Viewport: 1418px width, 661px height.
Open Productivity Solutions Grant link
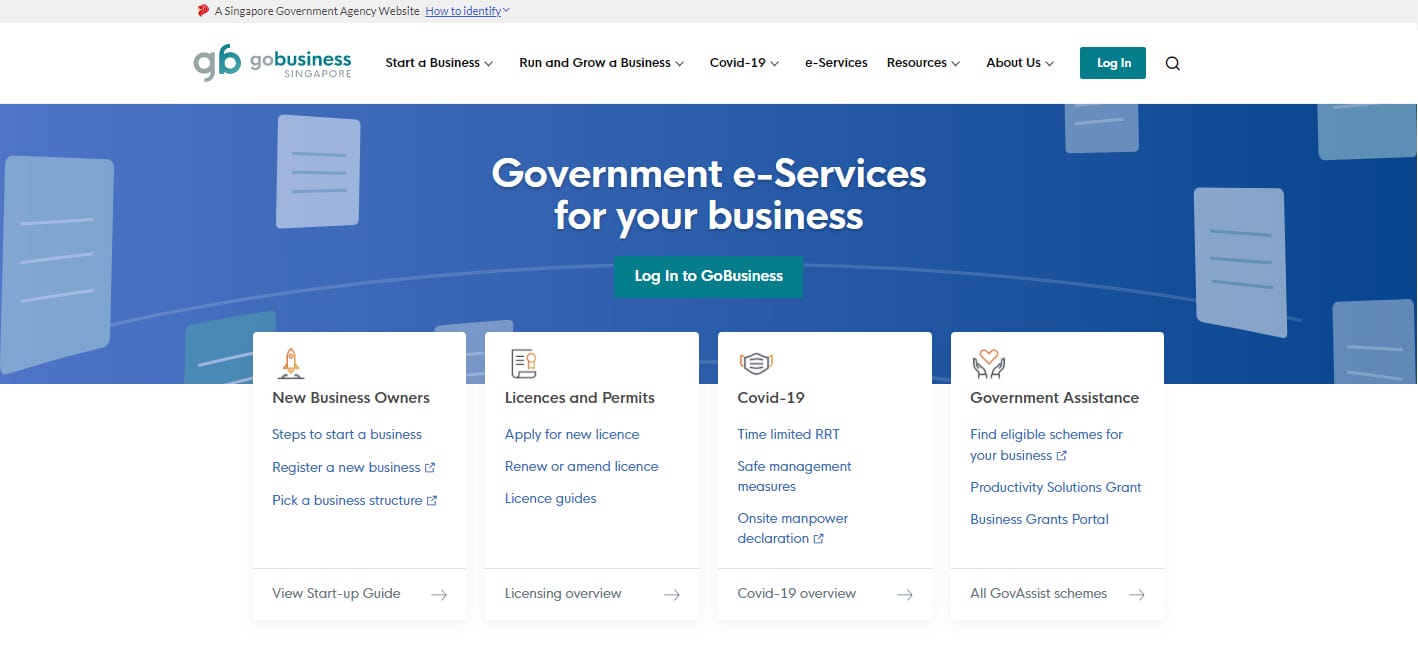click(x=1055, y=487)
